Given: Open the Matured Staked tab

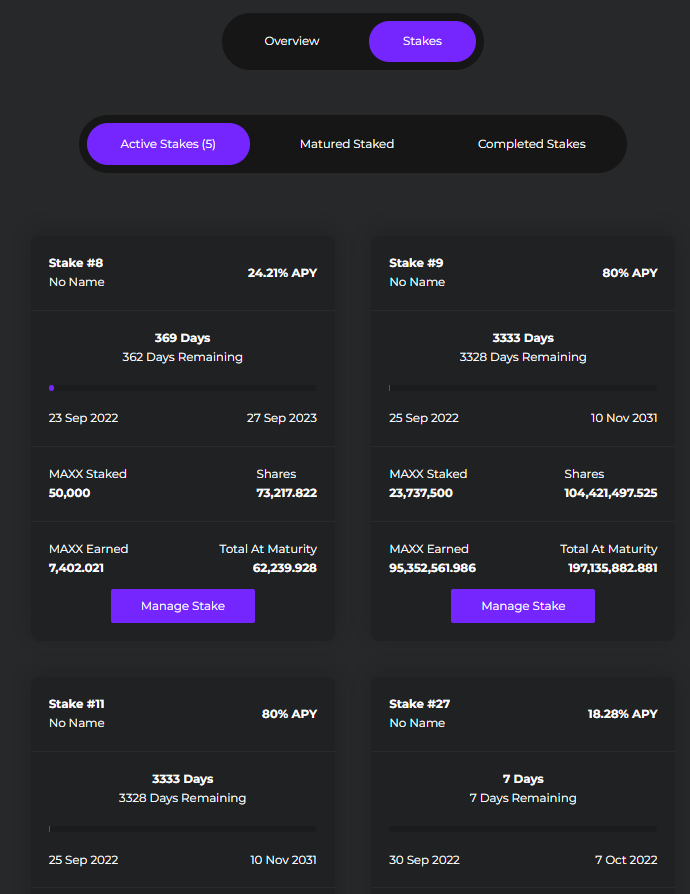Looking at the screenshot, I should 347,144.
